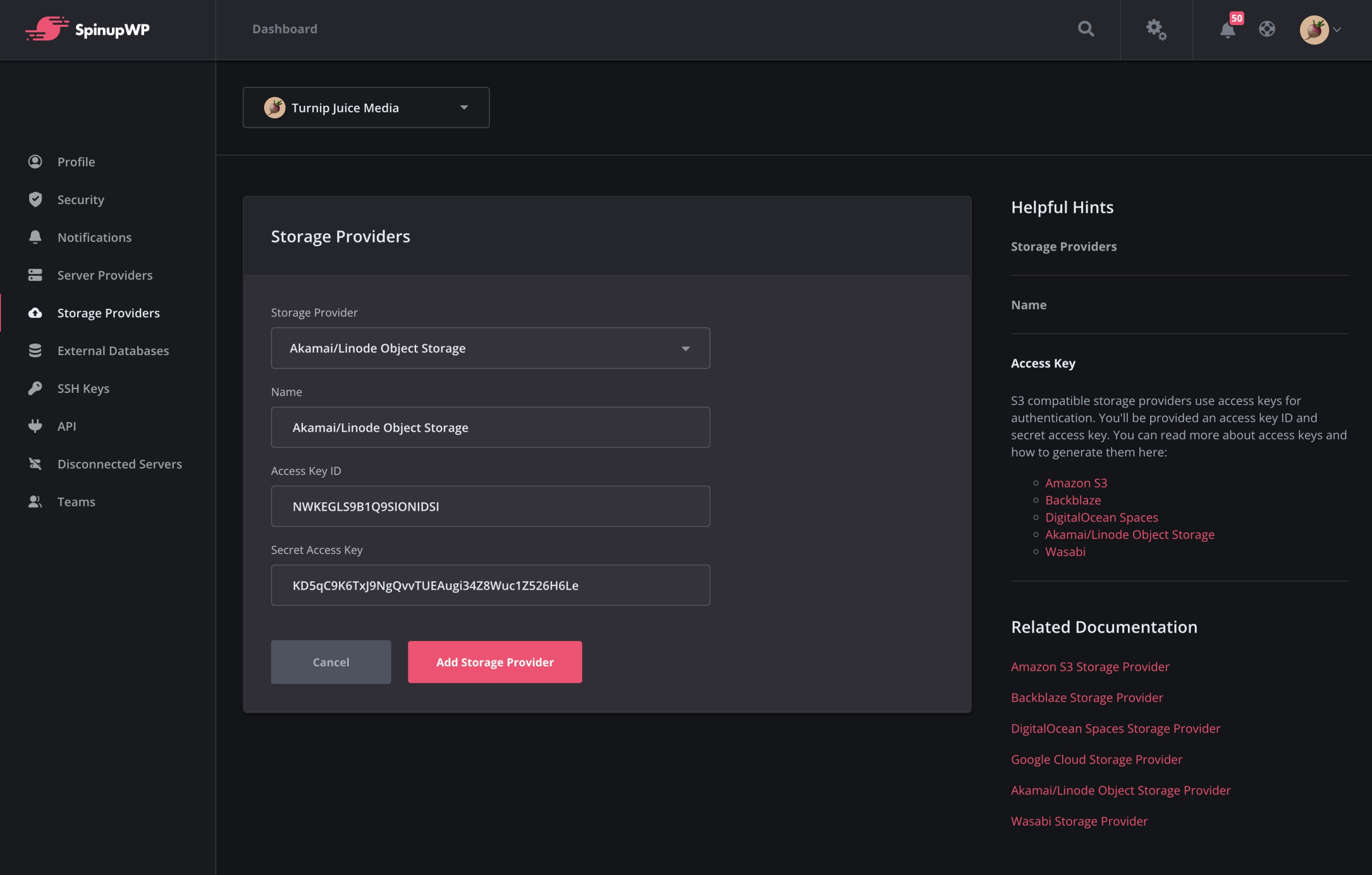Open Akamai/Linode Object Storage hint link

(x=1130, y=534)
